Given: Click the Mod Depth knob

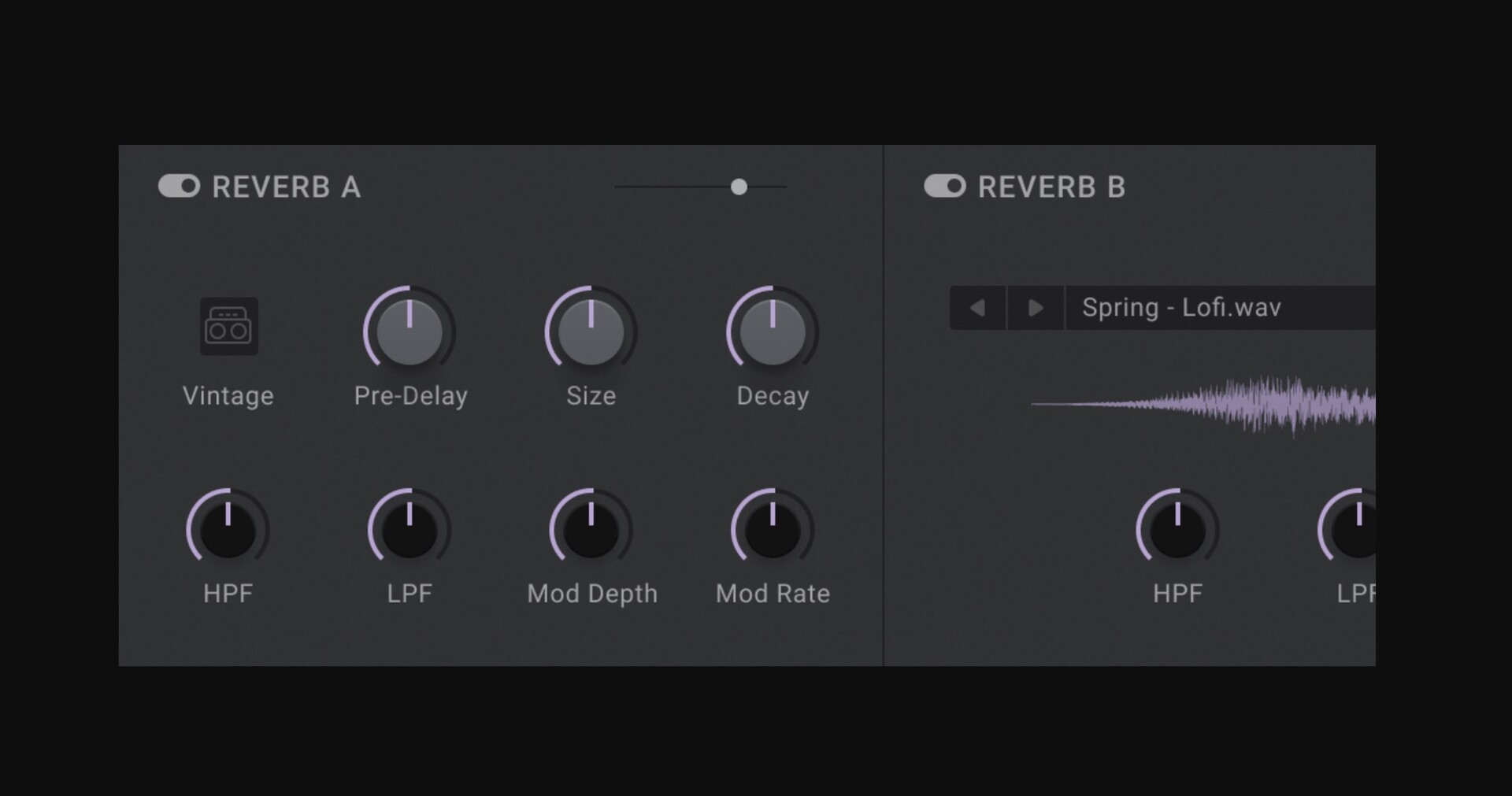Looking at the screenshot, I should [591, 530].
